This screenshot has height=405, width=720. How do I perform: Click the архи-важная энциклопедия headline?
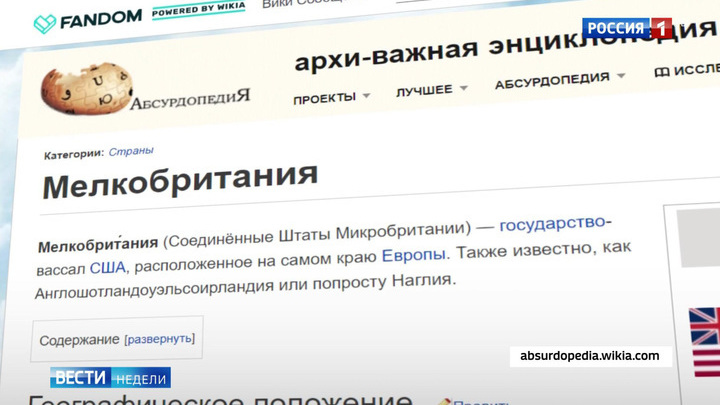[505, 45]
